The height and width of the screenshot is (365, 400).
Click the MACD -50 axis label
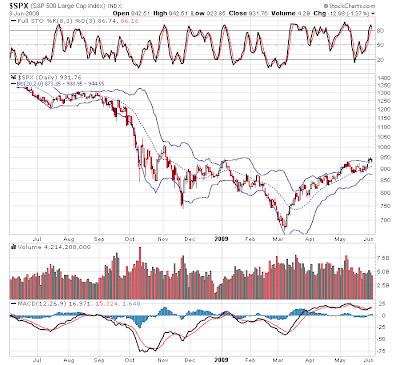tap(382, 339)
